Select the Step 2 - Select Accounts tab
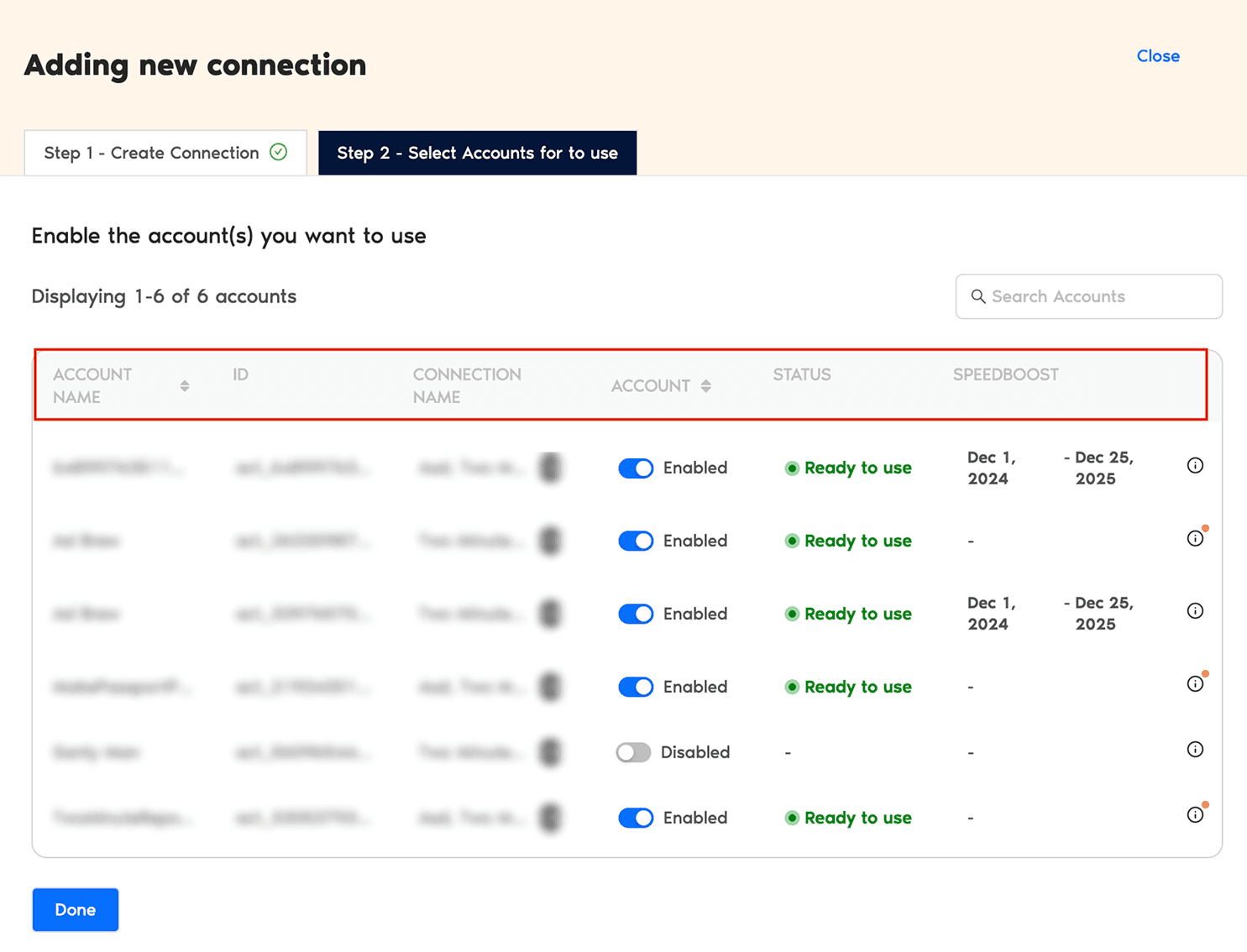The height and width of the screenshot is (952, 1247). (477, 152)
